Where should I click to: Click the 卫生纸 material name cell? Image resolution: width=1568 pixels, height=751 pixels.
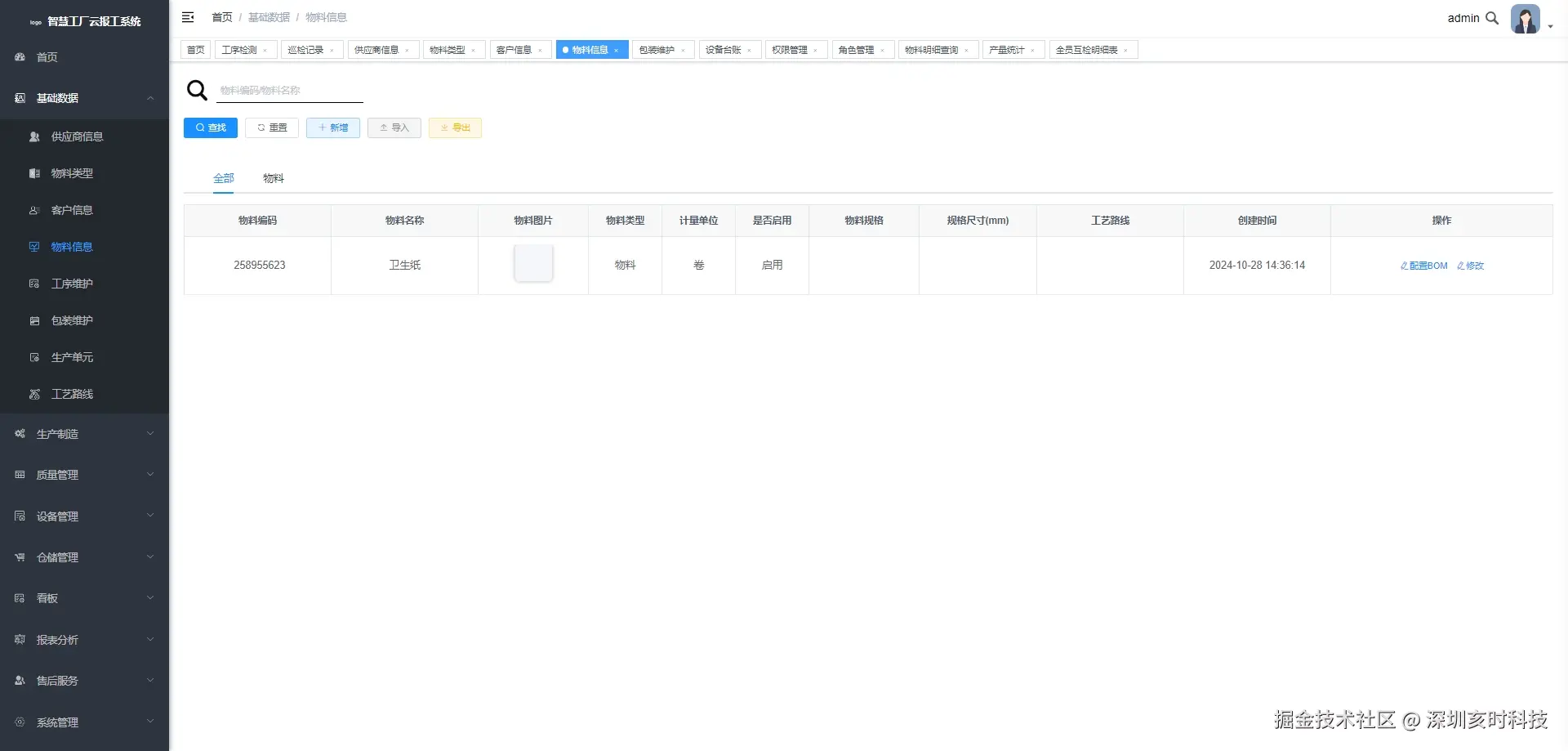pos(405,266)
